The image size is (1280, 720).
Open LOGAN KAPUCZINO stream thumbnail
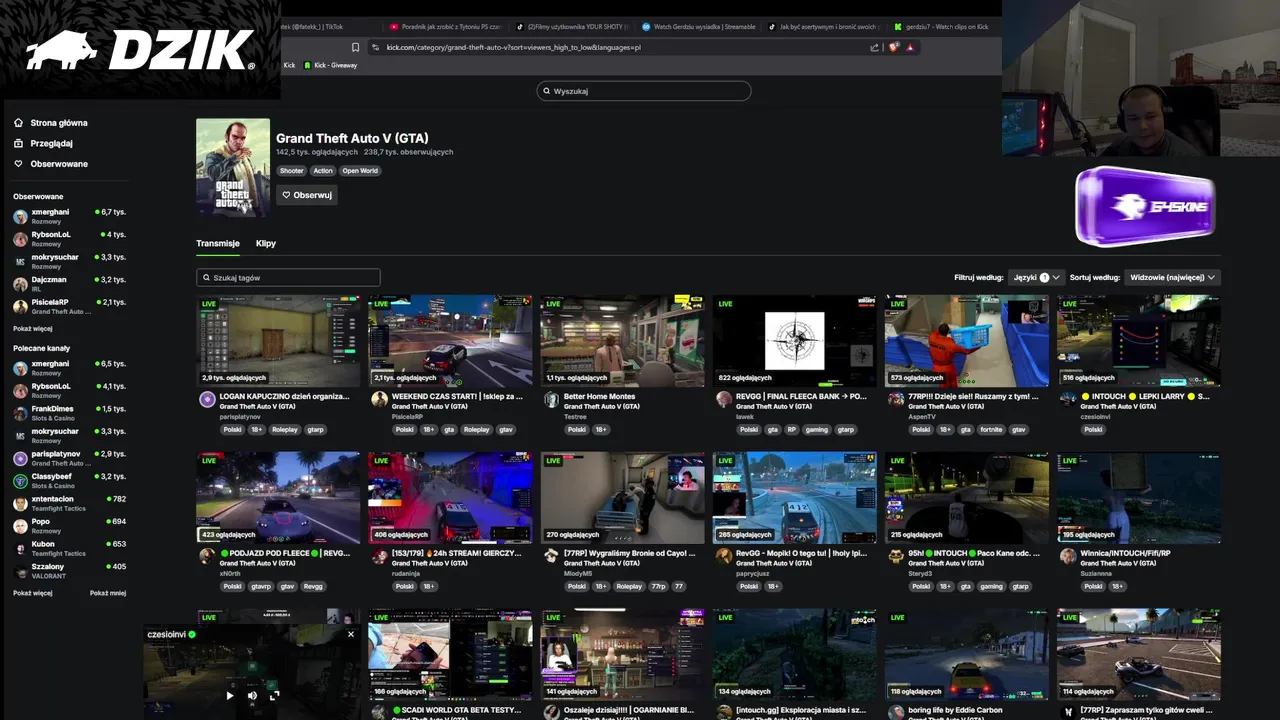(278, 340)
